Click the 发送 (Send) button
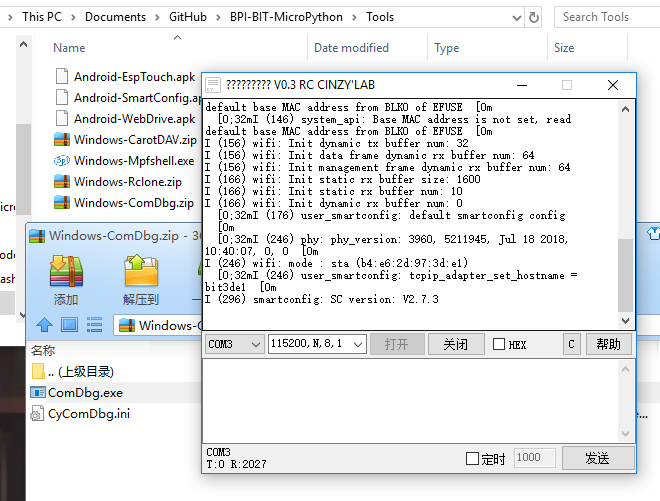The width and height of the screenshot is (660, 501). (597, 458)
